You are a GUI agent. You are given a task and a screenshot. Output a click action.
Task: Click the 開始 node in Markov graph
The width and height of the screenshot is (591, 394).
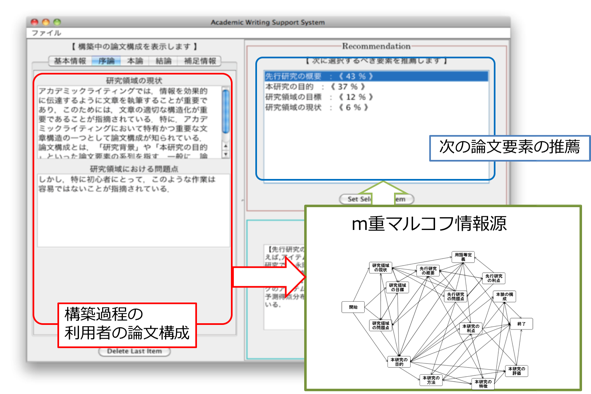[x=353, y=307]
